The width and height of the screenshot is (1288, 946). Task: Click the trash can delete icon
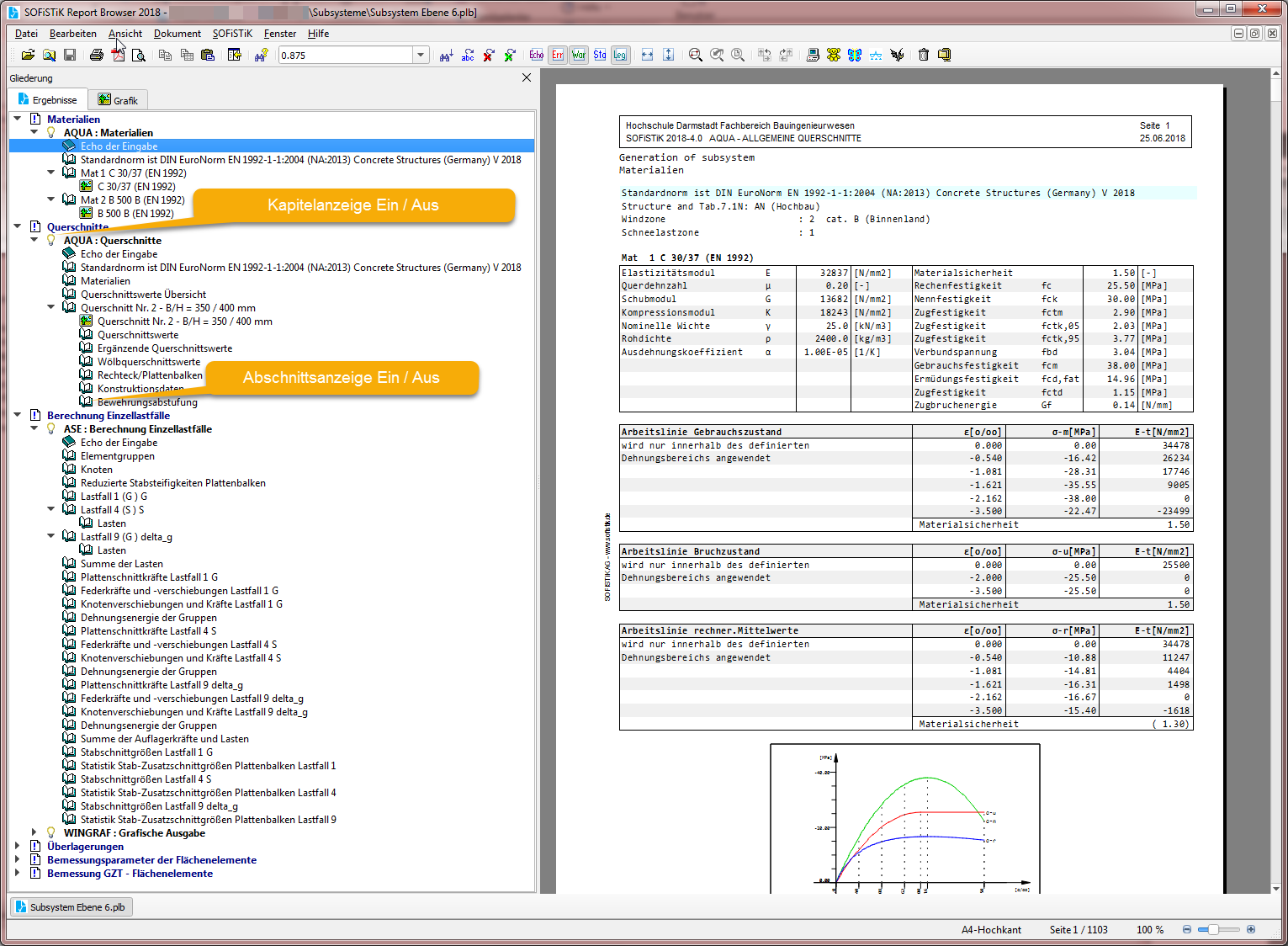click(923, 55)
